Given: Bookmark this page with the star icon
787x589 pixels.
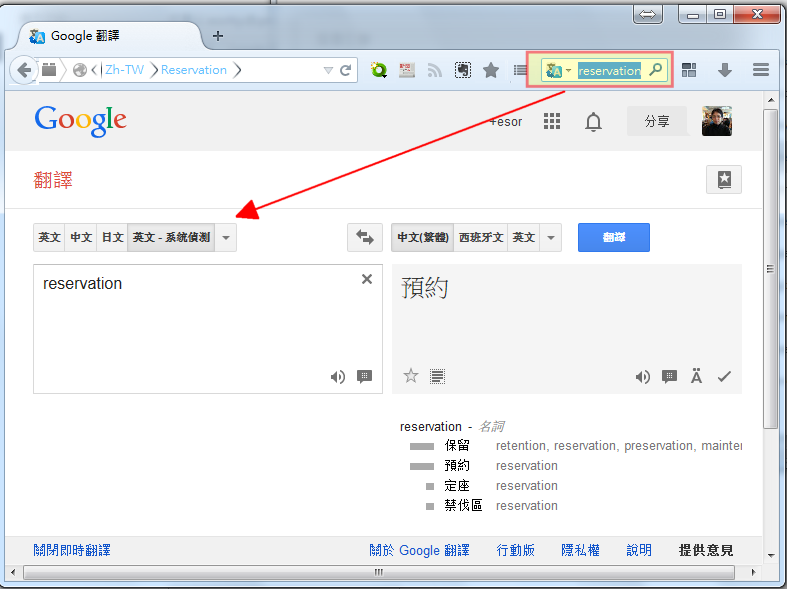Looking at the screenshot, I should (491, 70).
